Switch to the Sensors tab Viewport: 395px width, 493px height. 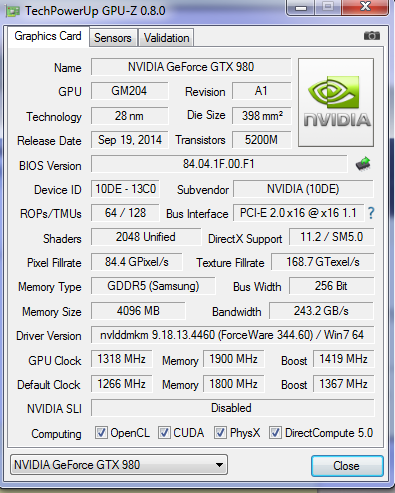[113, 38]
